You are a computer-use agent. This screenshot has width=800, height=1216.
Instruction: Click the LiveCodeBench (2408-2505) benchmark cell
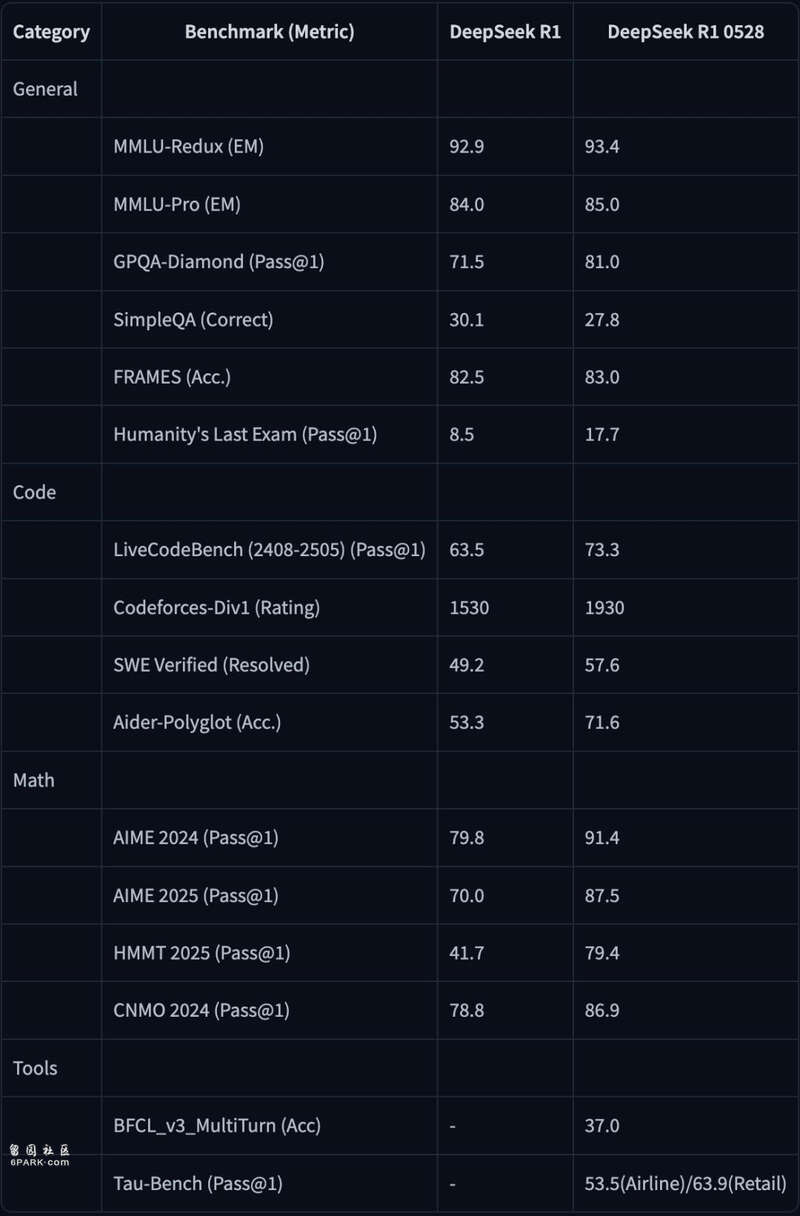coord(269,549)
